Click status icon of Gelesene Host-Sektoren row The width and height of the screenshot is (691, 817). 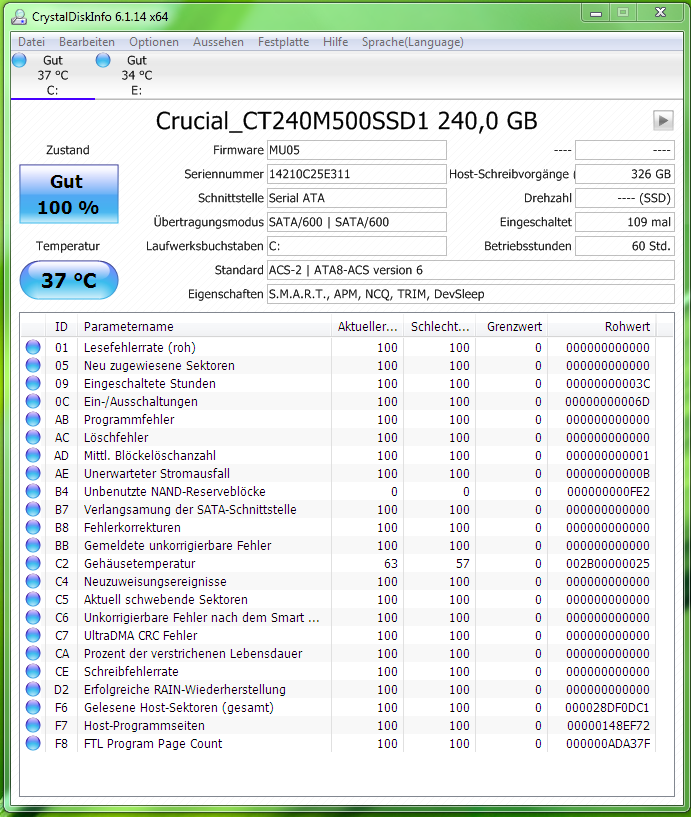coord(33,707)
